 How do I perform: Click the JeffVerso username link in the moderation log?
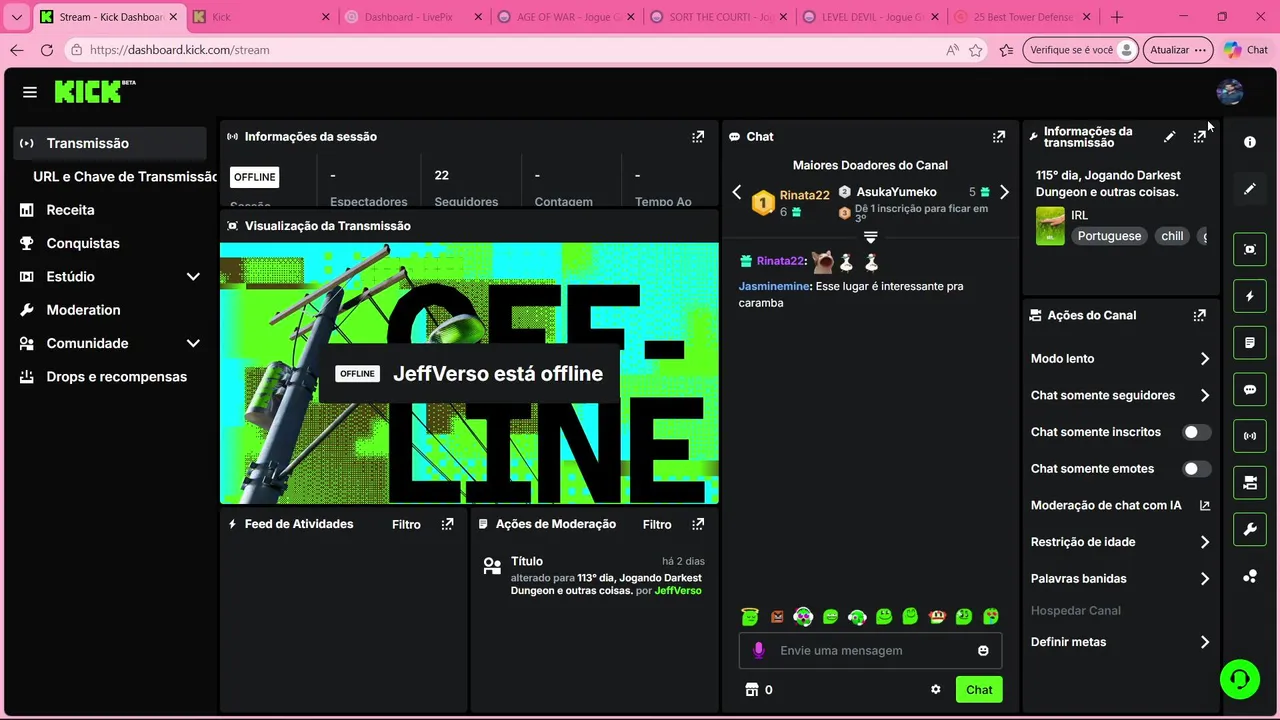[x=678, y=591]
